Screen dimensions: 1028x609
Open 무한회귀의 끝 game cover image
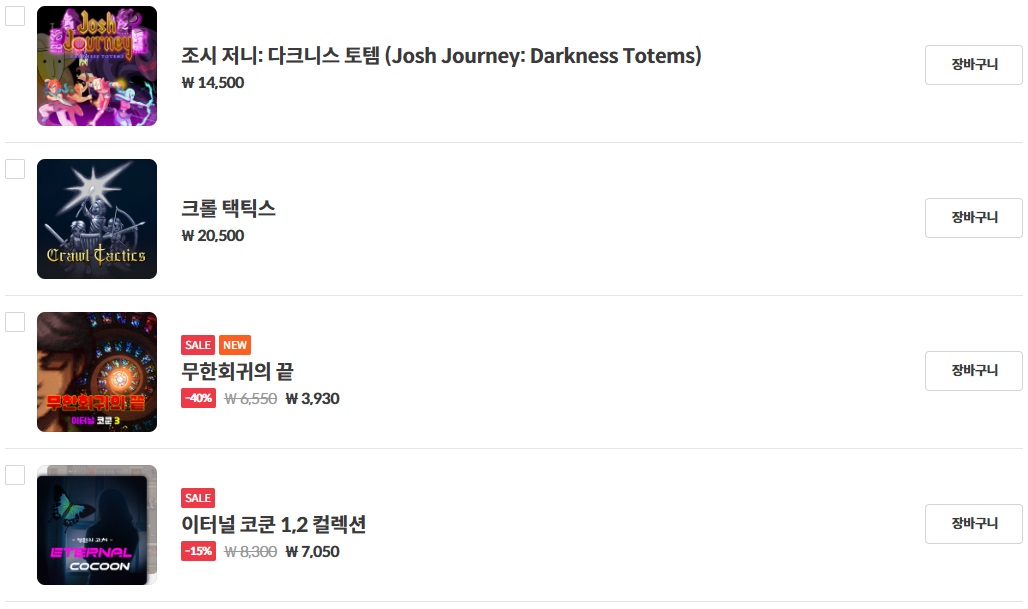tap(97, 372)
